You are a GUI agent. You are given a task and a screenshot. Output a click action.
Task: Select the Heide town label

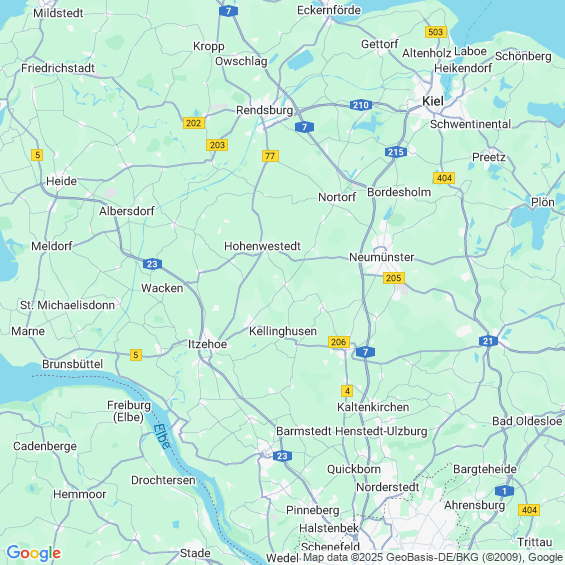click(x=62, y=181)
